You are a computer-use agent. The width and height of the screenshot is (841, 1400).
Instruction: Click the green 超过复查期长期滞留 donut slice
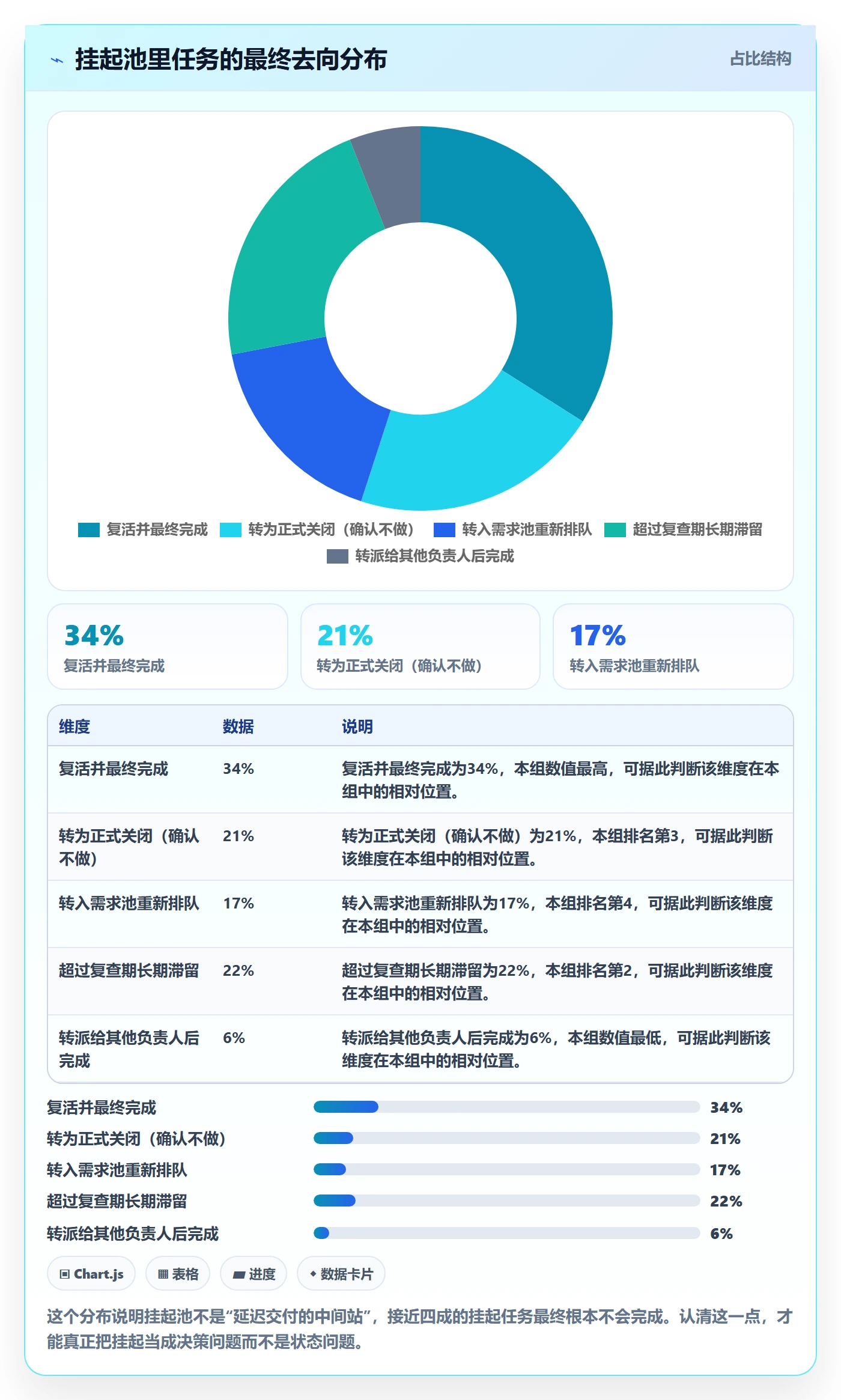tap(288, 258)
